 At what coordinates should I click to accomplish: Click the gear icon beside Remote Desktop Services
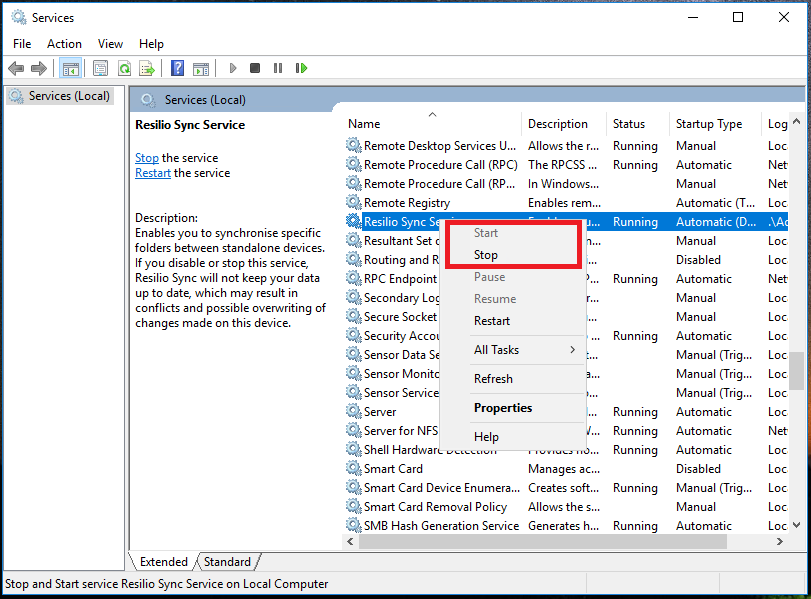(x=354, y=145)
